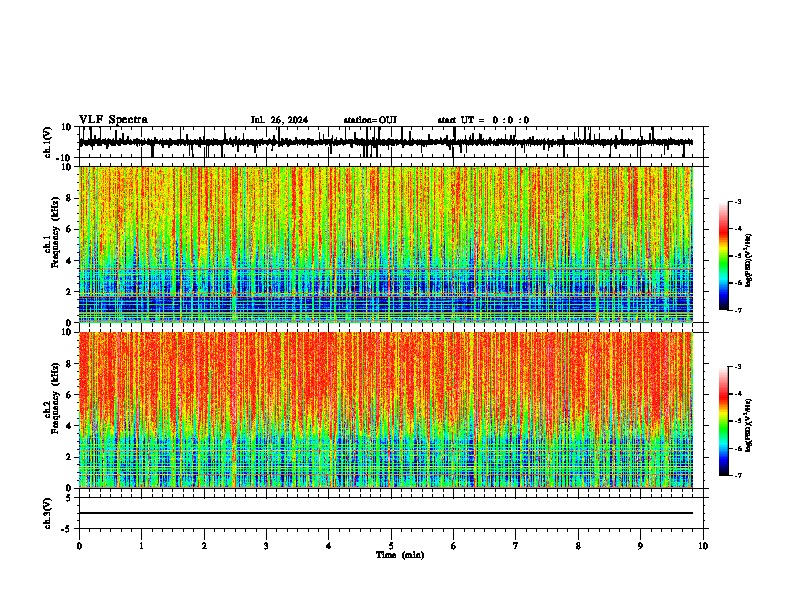792x612 pixels.
Task: Click the ch.1 spectrogram color scale bar
Action: (x=723, y=256)
